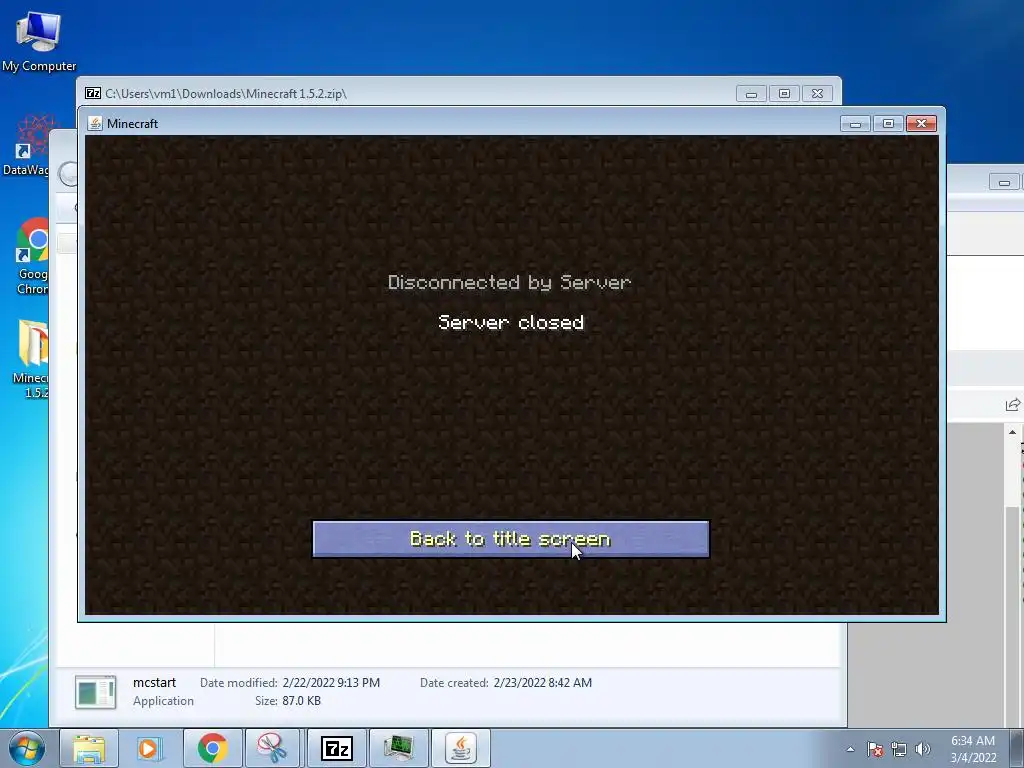Switch to Chrome on the taskbar
The height and width of the screenshot is (768, 1024).
coord(212,748)
